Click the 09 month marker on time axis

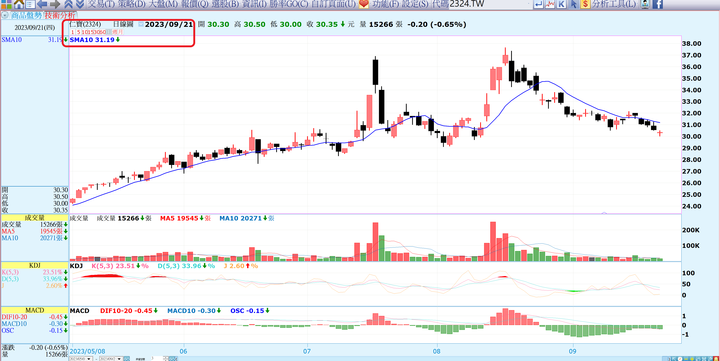(x=573, y=351)
